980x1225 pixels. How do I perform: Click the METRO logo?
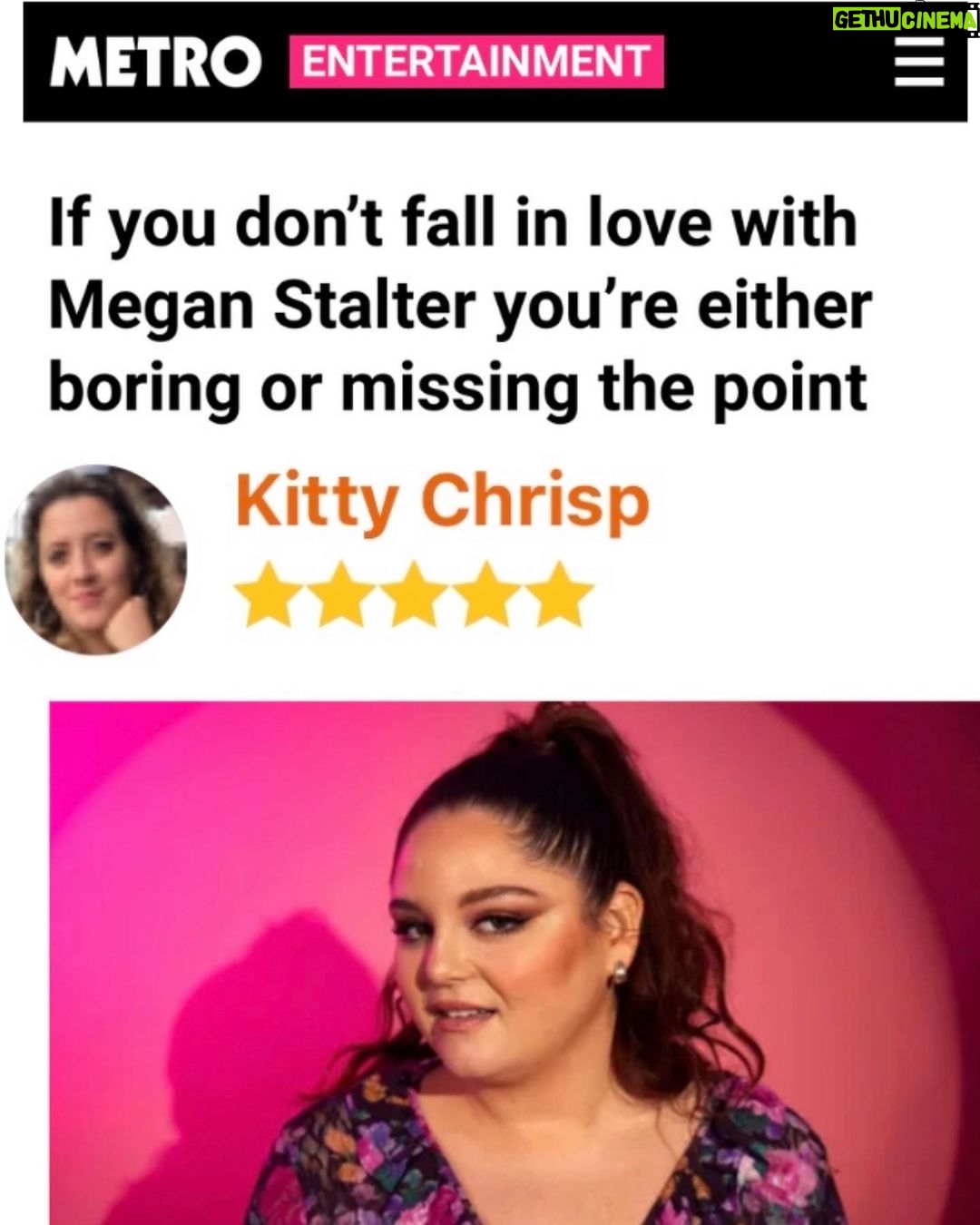tap(155, 63)
